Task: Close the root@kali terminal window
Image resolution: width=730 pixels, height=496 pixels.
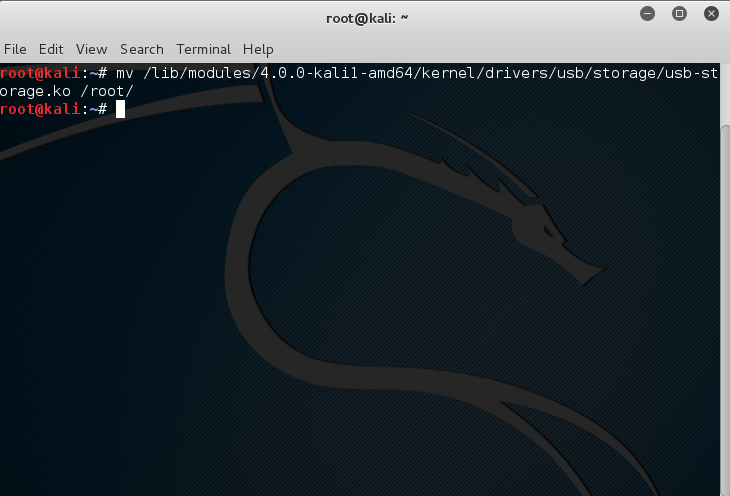Action: pos(711,14)
